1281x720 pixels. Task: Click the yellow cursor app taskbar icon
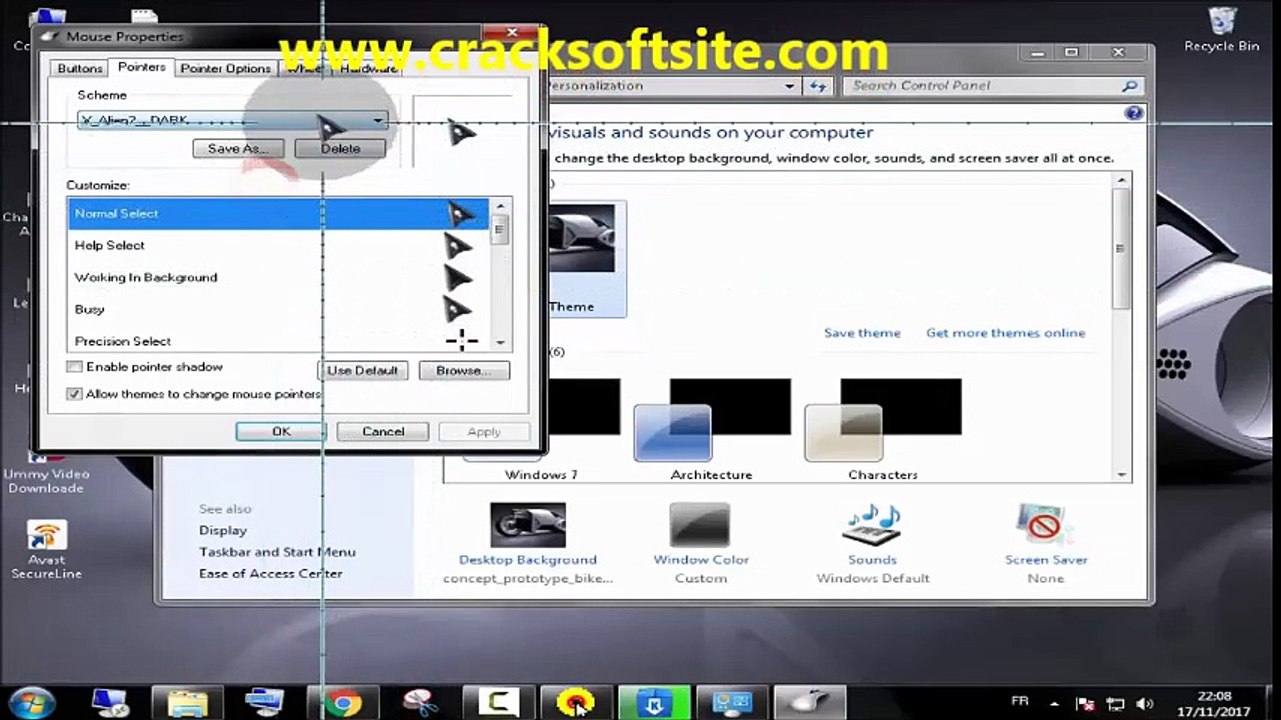click(575, 703)
